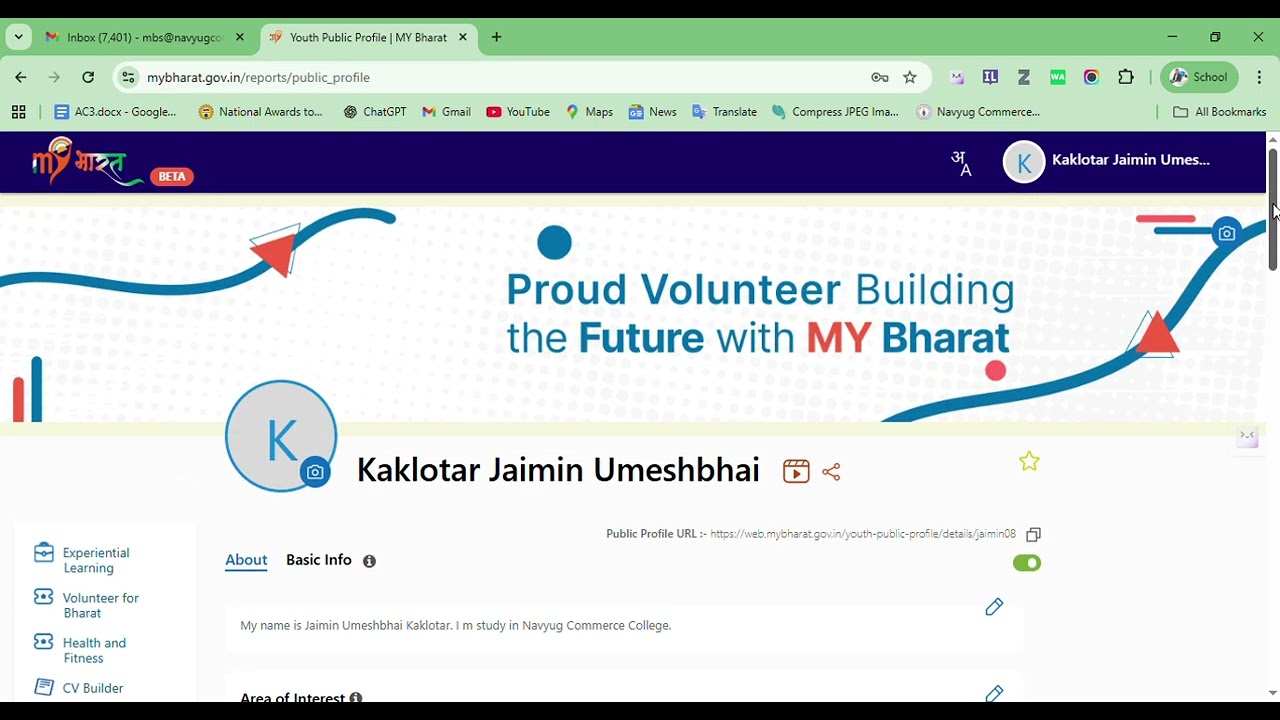View site information in the address bar
The image size is (1280, 720).
128,77
